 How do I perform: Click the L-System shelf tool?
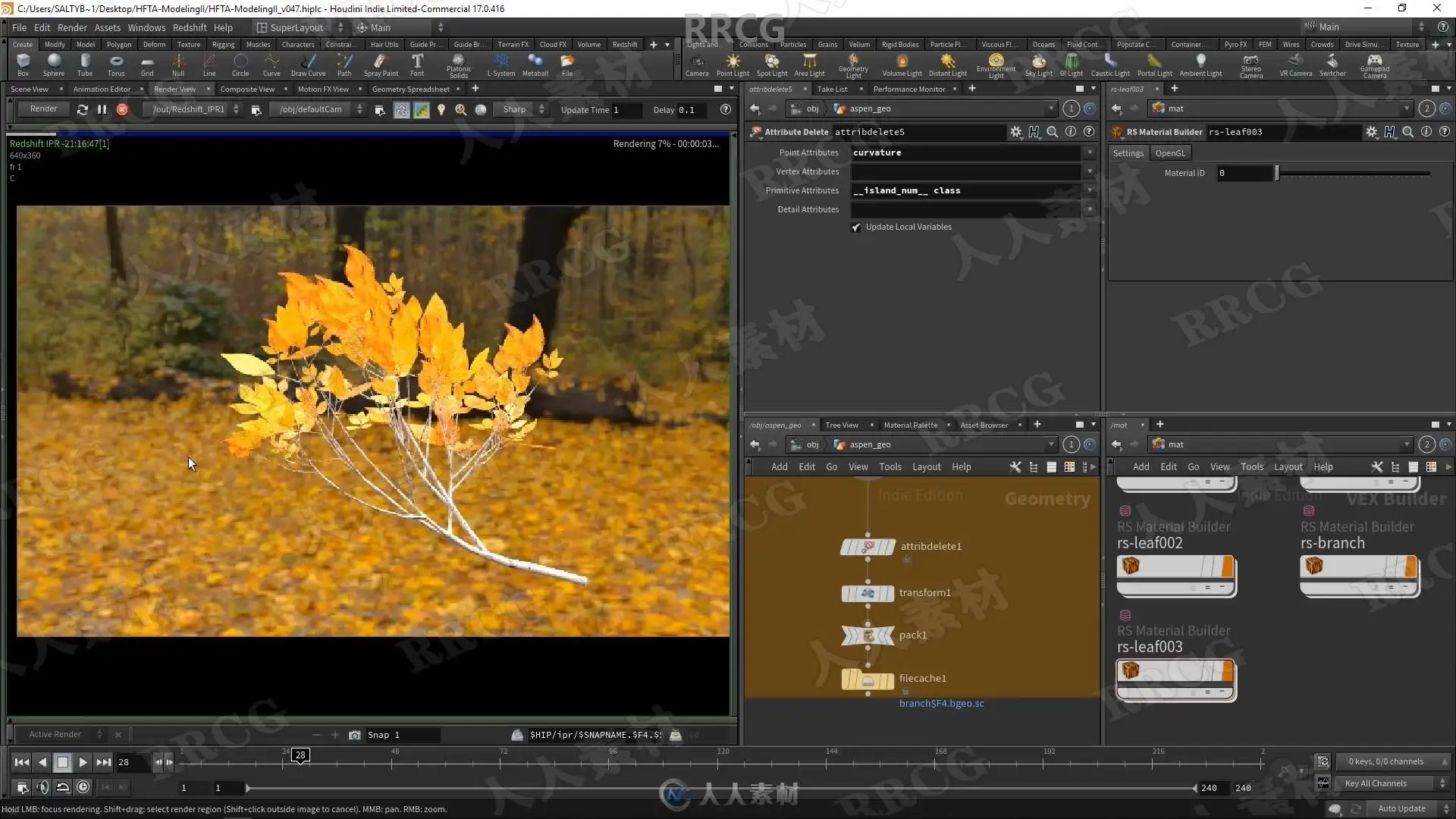500,64
